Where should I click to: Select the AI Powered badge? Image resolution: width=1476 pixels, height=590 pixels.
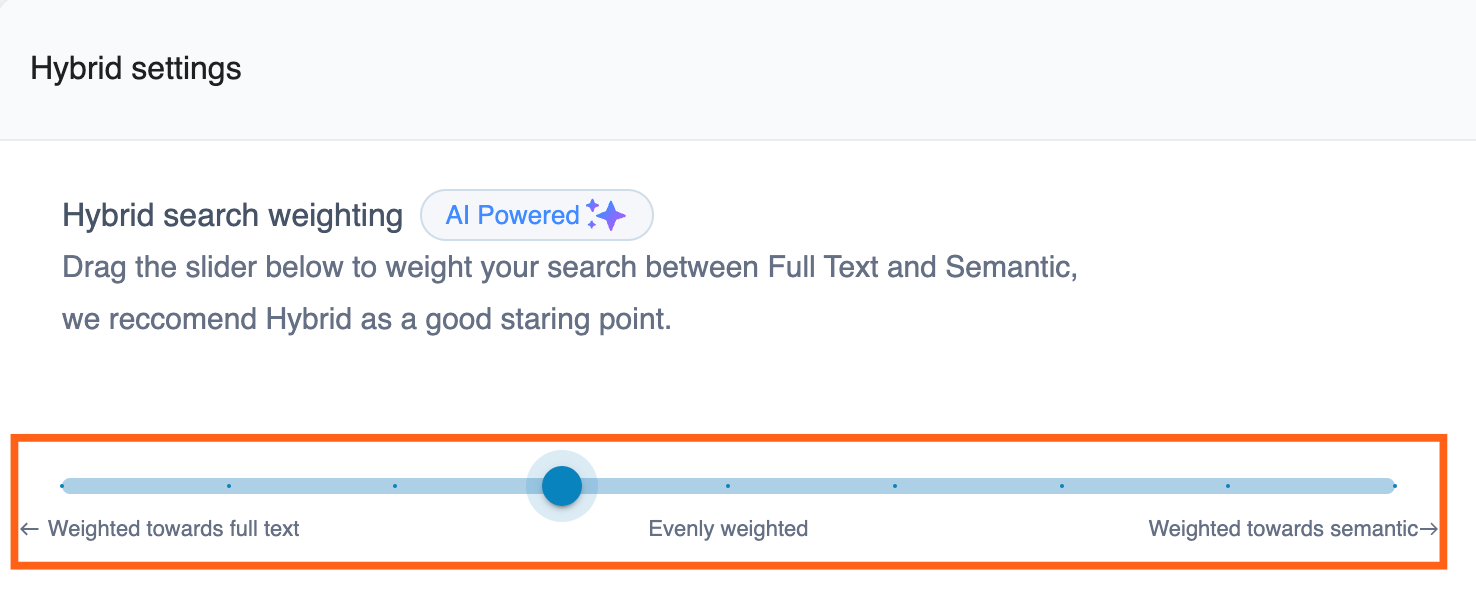(x=537, y=214)
